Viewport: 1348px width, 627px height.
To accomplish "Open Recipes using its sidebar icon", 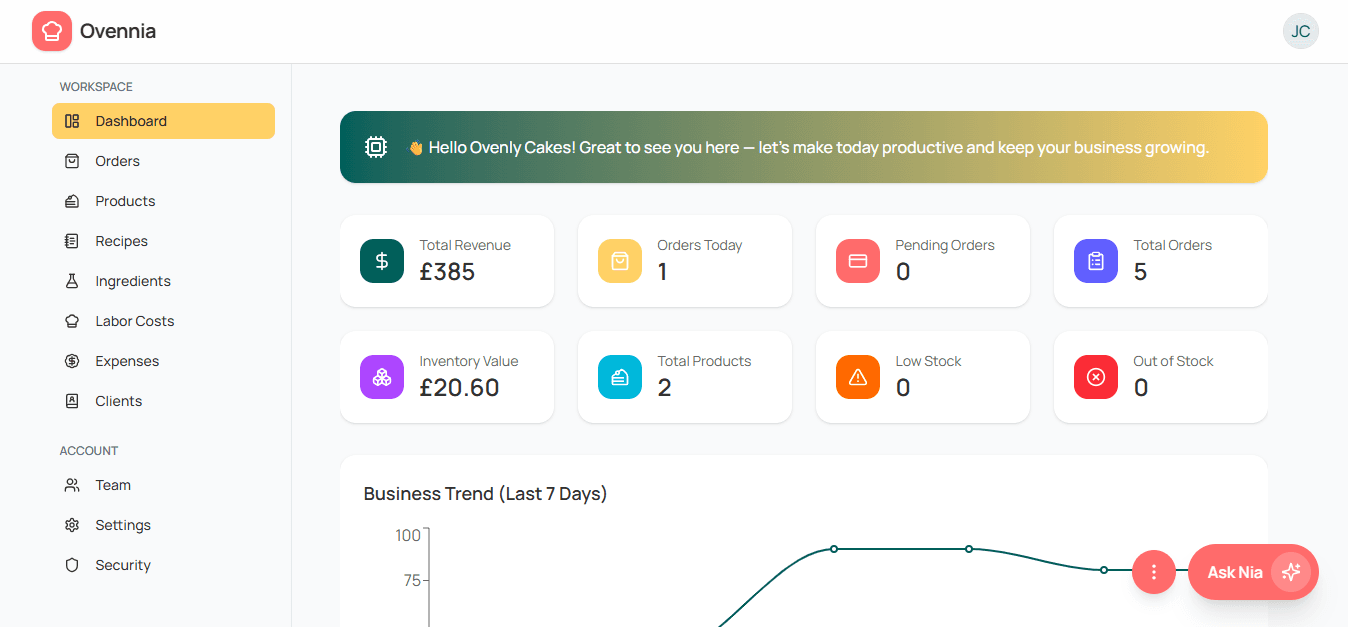I will tap(70, 241).
